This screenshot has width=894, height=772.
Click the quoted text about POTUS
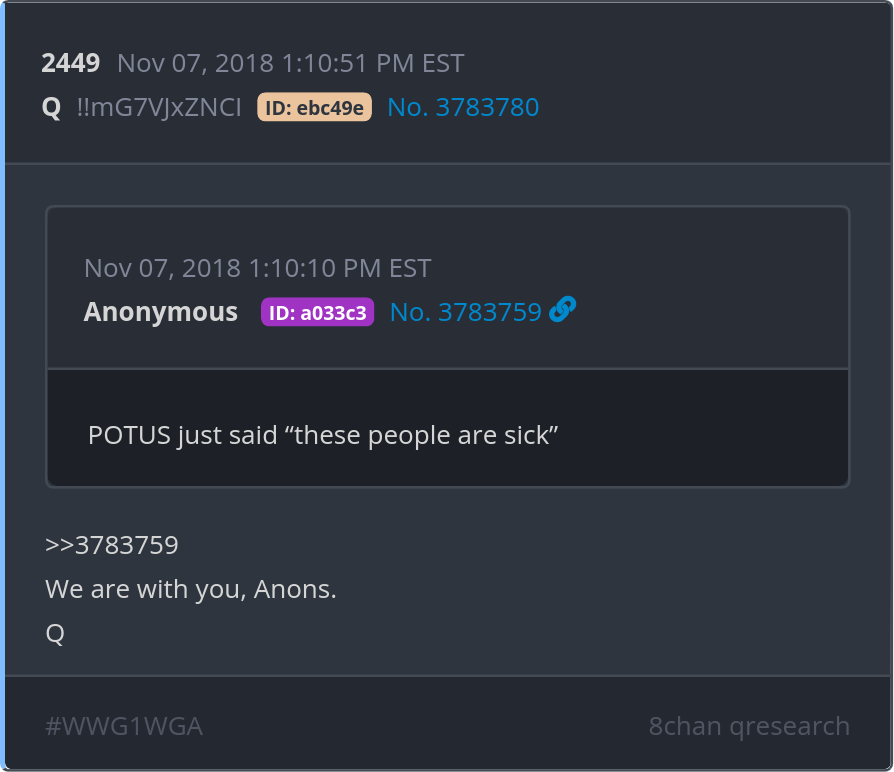tap(322, 436)
